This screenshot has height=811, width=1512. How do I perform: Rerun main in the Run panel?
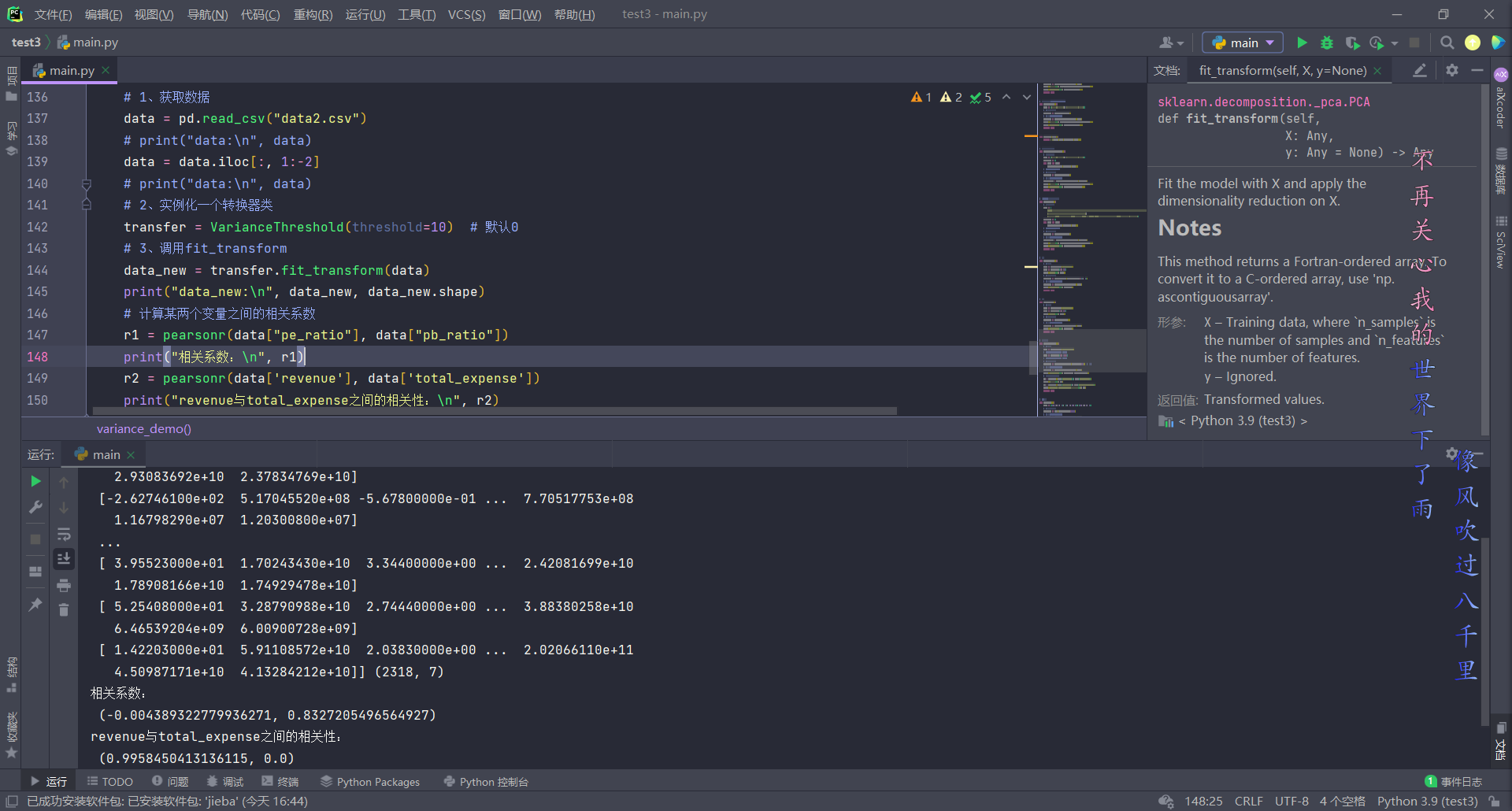pos(35,481)
